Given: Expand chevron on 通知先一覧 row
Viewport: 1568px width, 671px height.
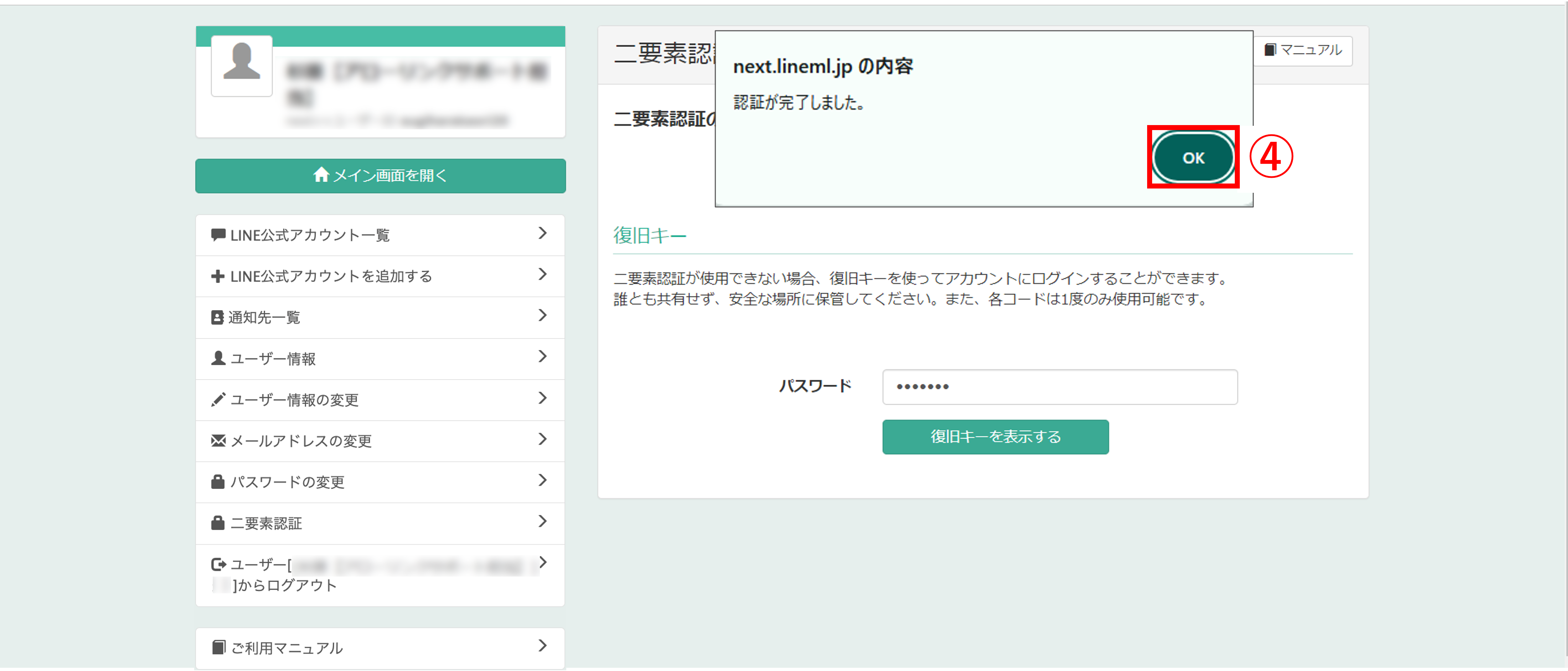Looking at the screenshot, I should (x=542, y=315).
